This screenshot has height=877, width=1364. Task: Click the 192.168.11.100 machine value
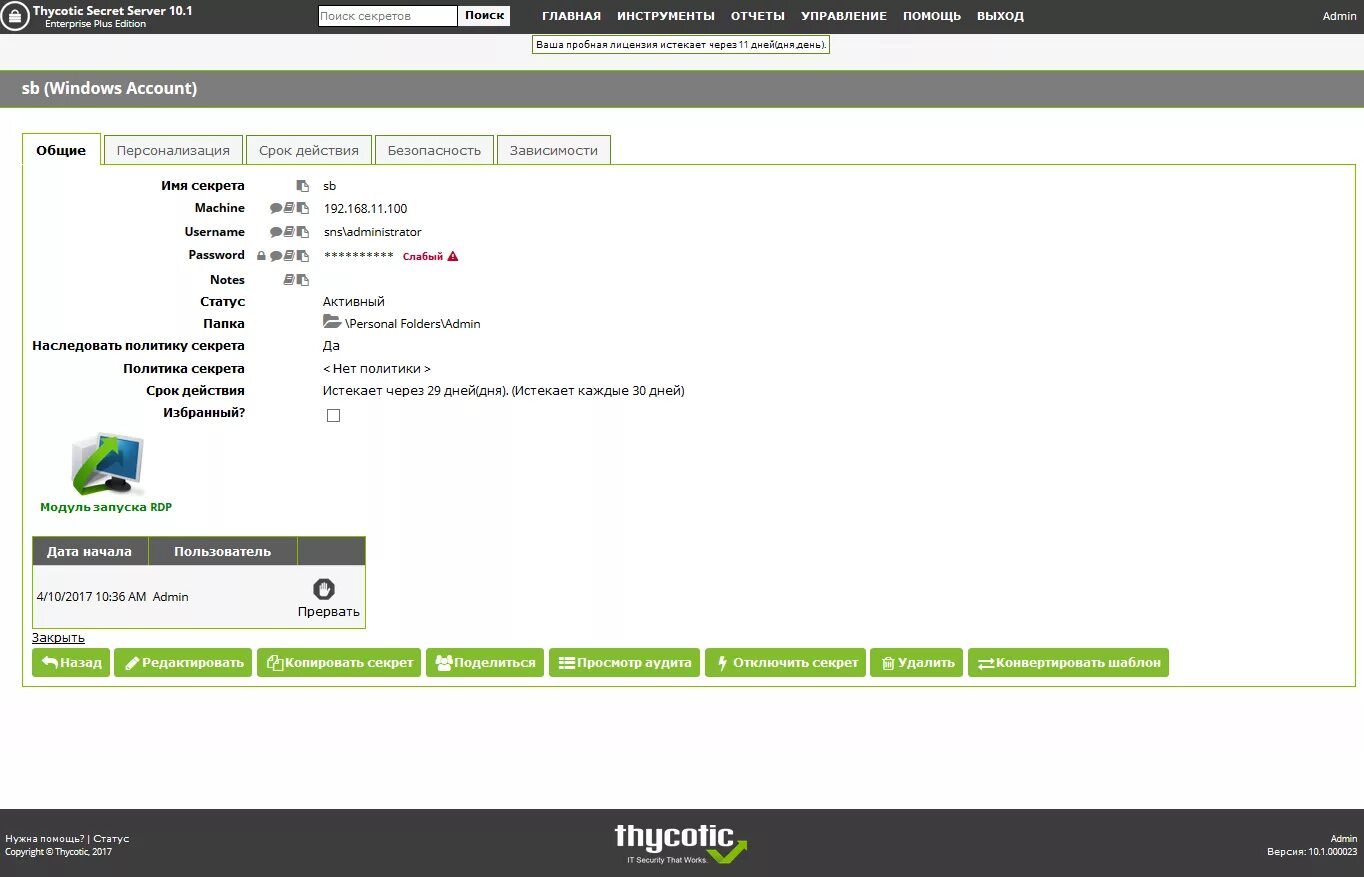(365, 209)
